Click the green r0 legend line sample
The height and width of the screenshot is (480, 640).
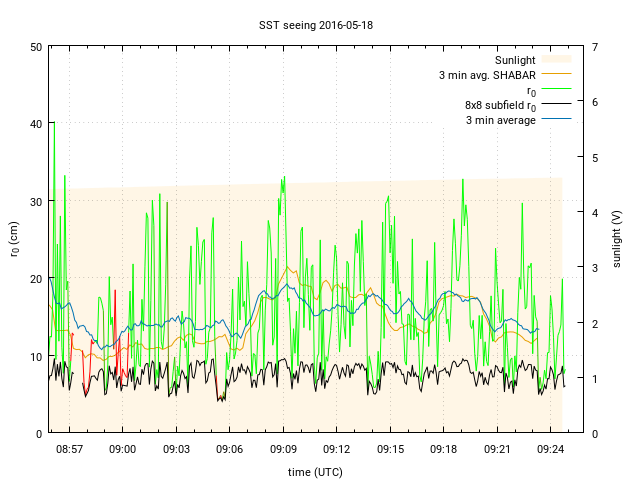pyautogui.click(x=556, y=90)
